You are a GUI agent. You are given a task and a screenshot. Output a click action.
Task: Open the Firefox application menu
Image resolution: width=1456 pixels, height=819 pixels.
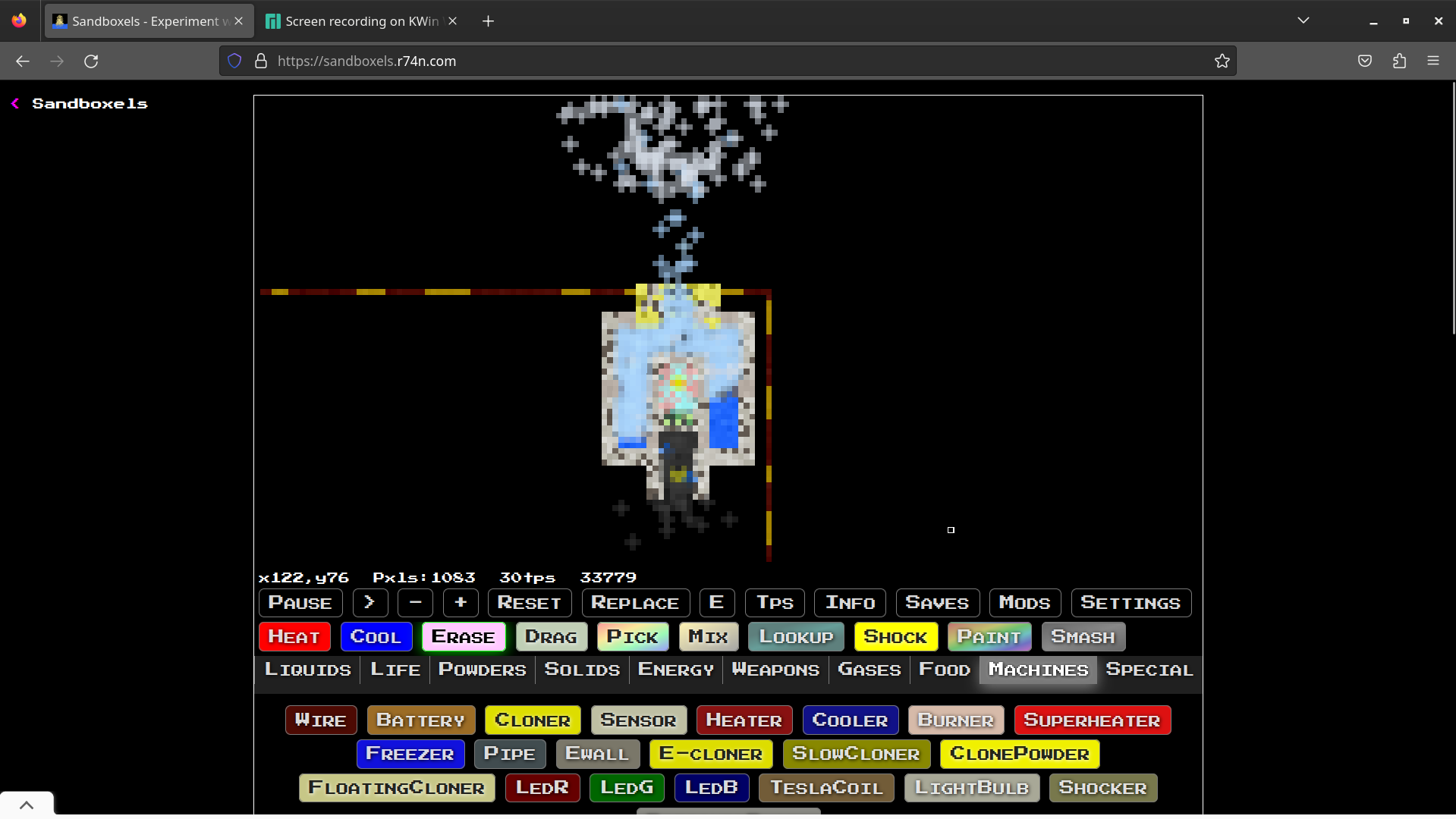[x=1433, y=61]
